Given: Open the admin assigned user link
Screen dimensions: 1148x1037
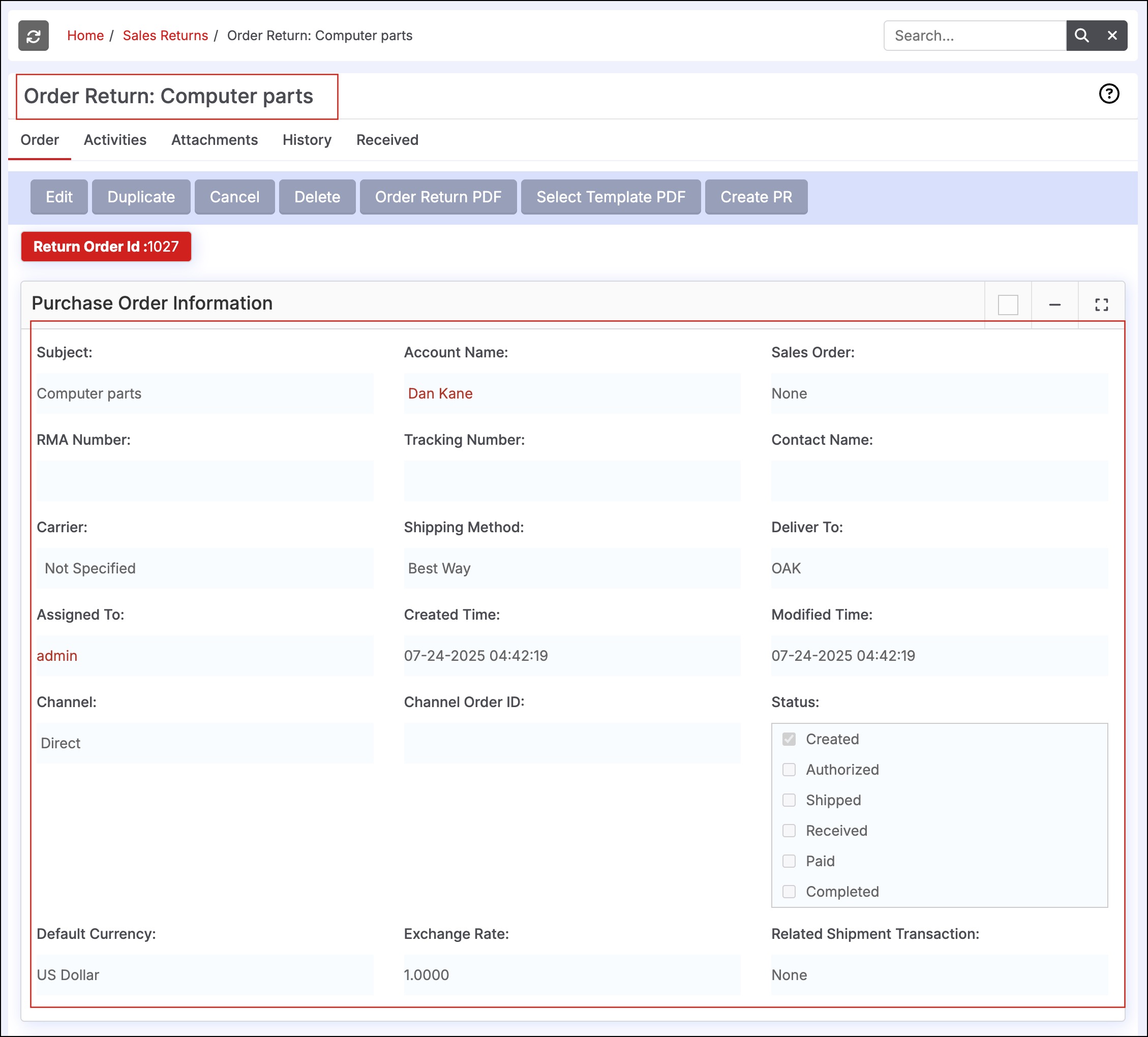Looking at the screenshot, I should (x=57, y=656).
